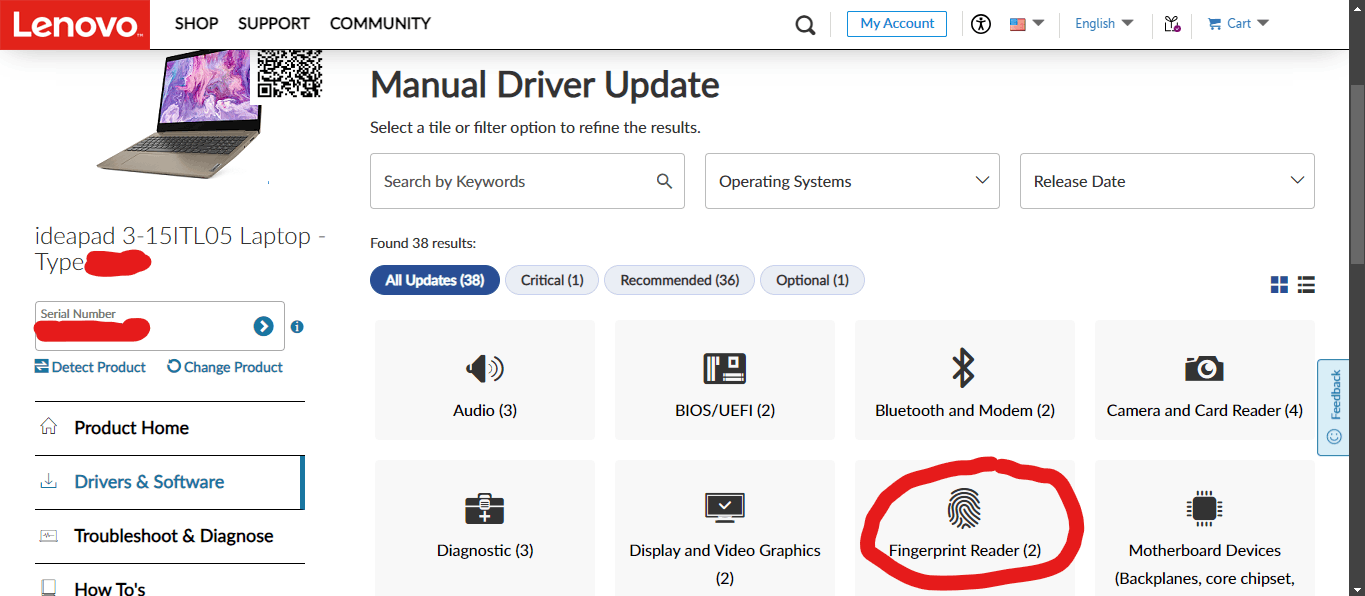Open the COMMUNITY menu
The width and height of the screenshot is (1365, 596).
click(380, 23)
